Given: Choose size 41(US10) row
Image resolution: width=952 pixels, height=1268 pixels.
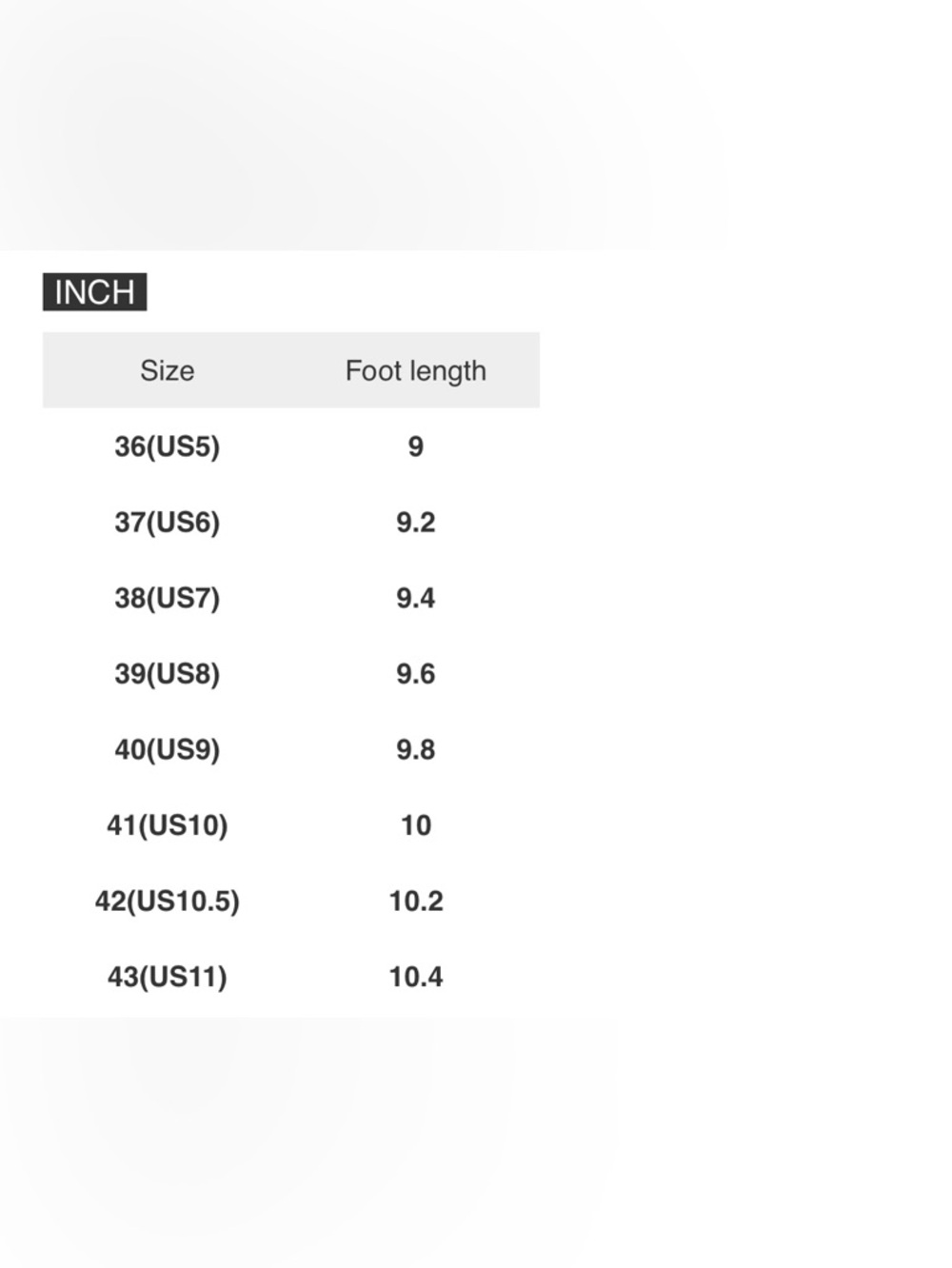Looking at the screenshot, I should pos(291,825).
